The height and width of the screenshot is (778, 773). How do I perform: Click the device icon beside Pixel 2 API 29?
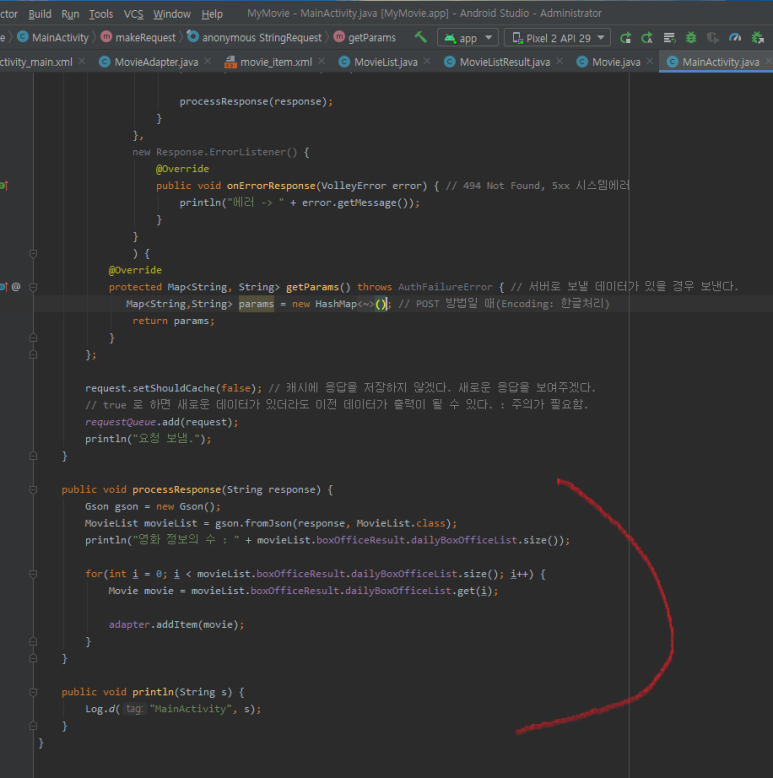coord(517,38)
